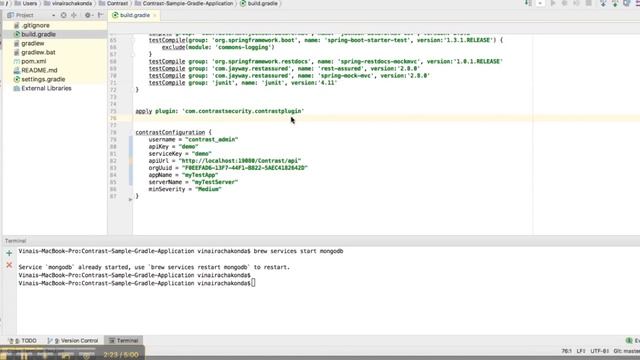Click Users breadcrumb in navigation bar
The image size is (640, 360).
(x=26, y=3)
